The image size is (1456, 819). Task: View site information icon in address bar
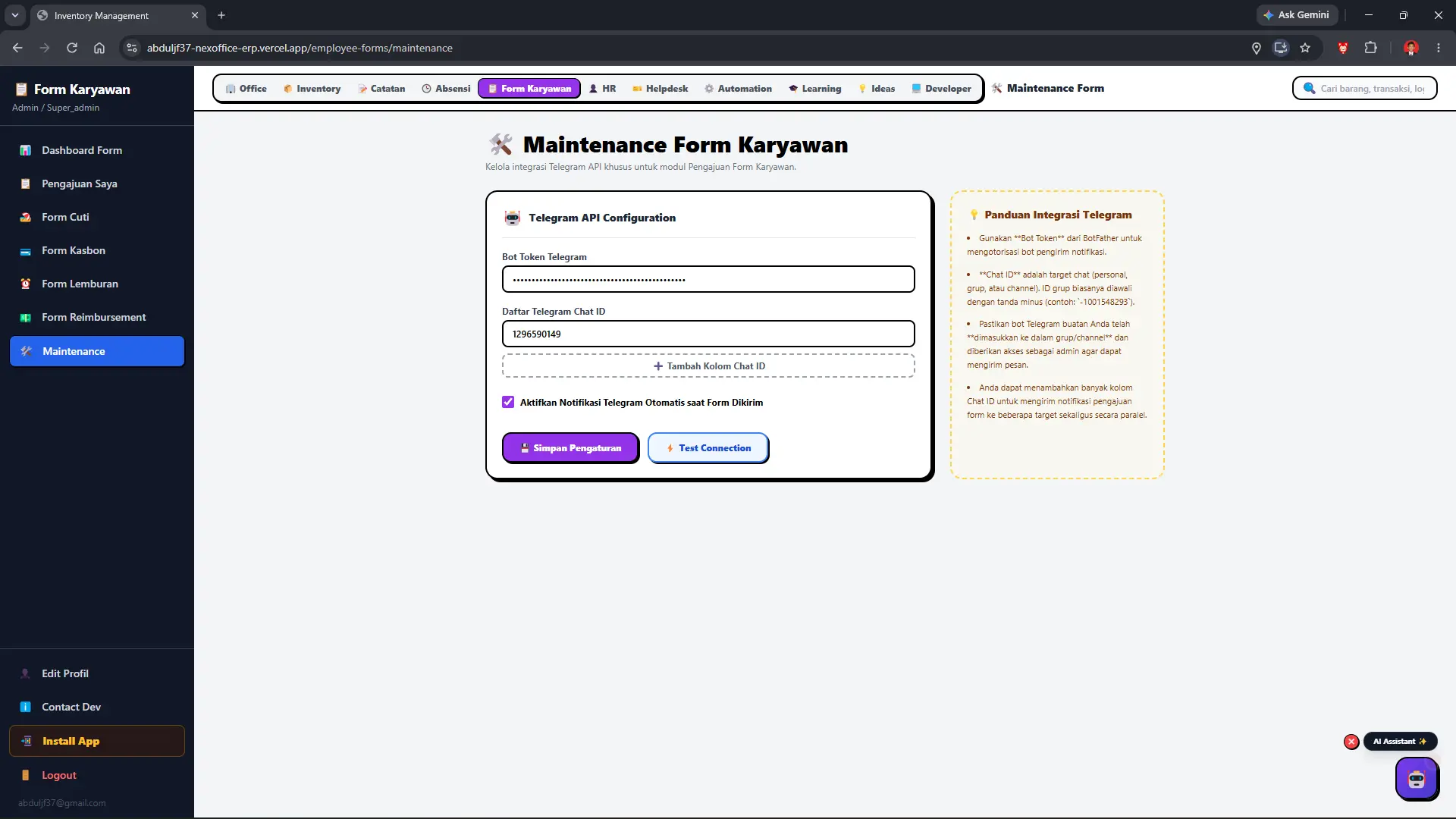[x=132, y=48]
